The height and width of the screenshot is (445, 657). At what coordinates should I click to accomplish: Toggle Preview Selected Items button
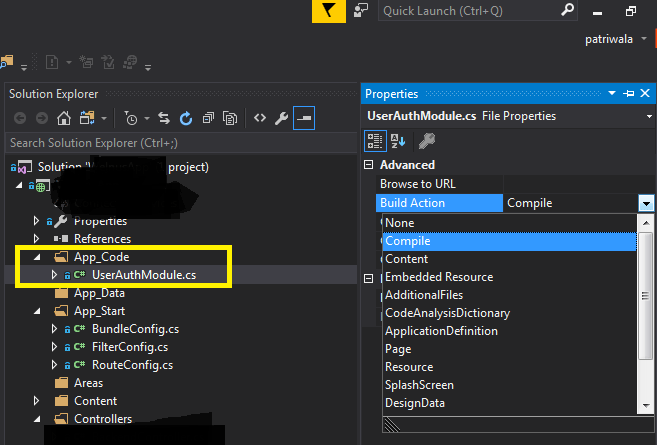[x=304, y=118]
